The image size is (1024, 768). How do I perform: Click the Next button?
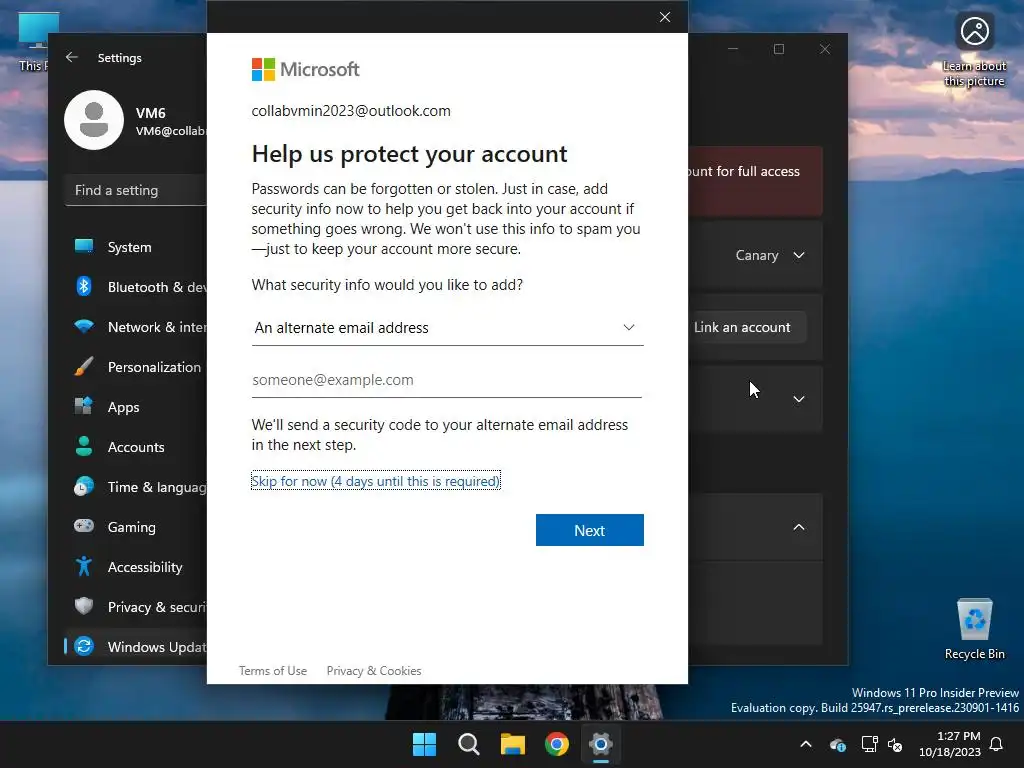[590, 530]
